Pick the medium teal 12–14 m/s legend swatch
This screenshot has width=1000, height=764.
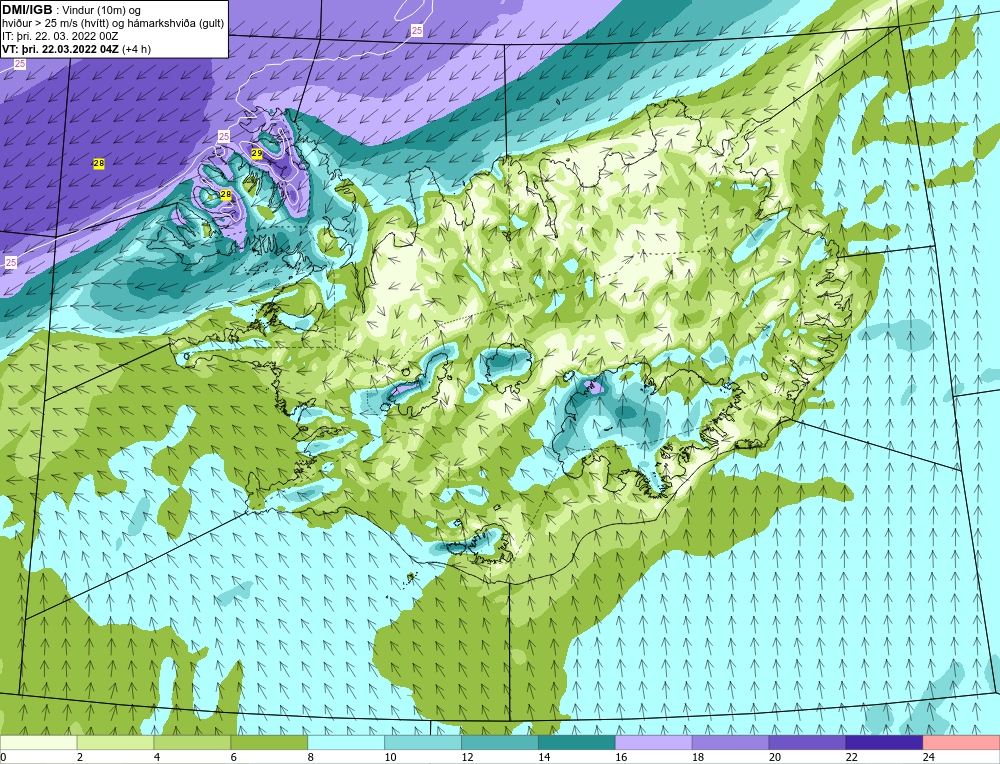click(x=499, y=742)
